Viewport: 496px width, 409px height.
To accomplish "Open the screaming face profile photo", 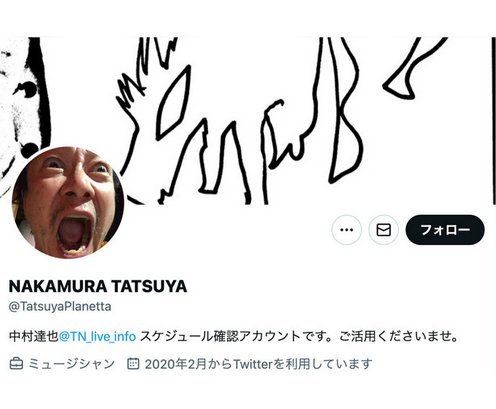I will [x=68, y=203].
